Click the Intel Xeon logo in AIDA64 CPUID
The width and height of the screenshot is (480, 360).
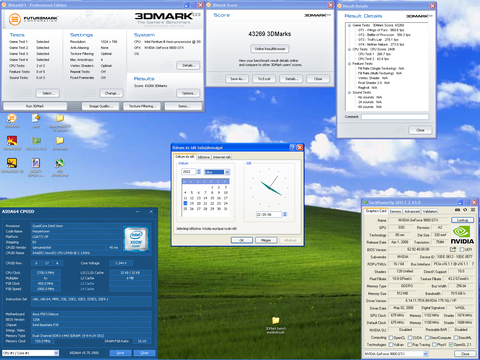[x=136, y=239]
